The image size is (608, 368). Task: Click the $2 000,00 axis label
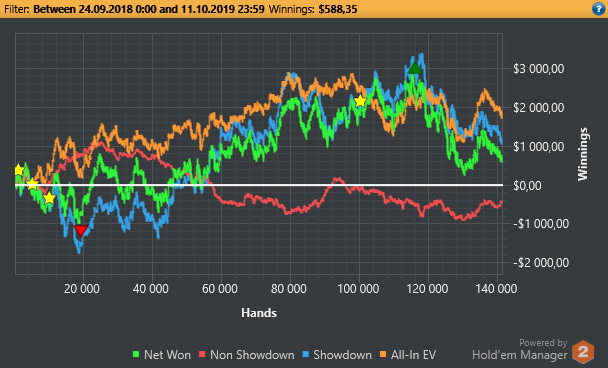coord(539,108)
